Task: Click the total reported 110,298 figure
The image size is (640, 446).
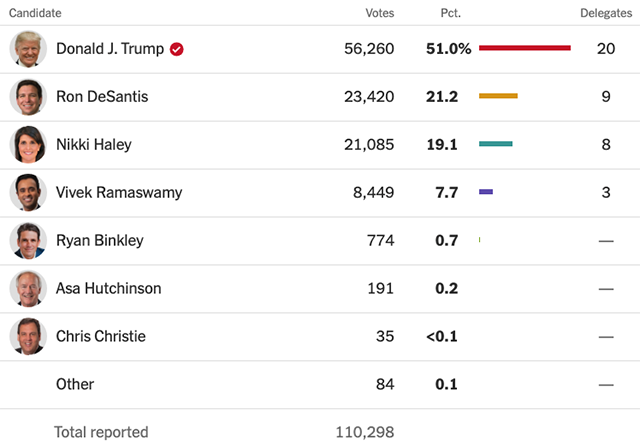Action: pyautogui.click(x=365, y=432)
